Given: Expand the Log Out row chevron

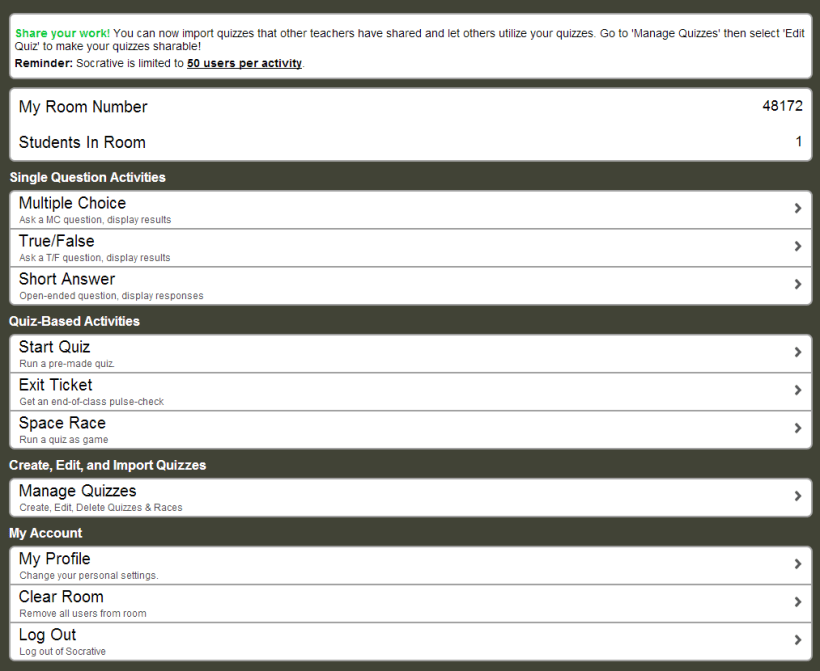Looking at the screenshot, I should [798, 639].
